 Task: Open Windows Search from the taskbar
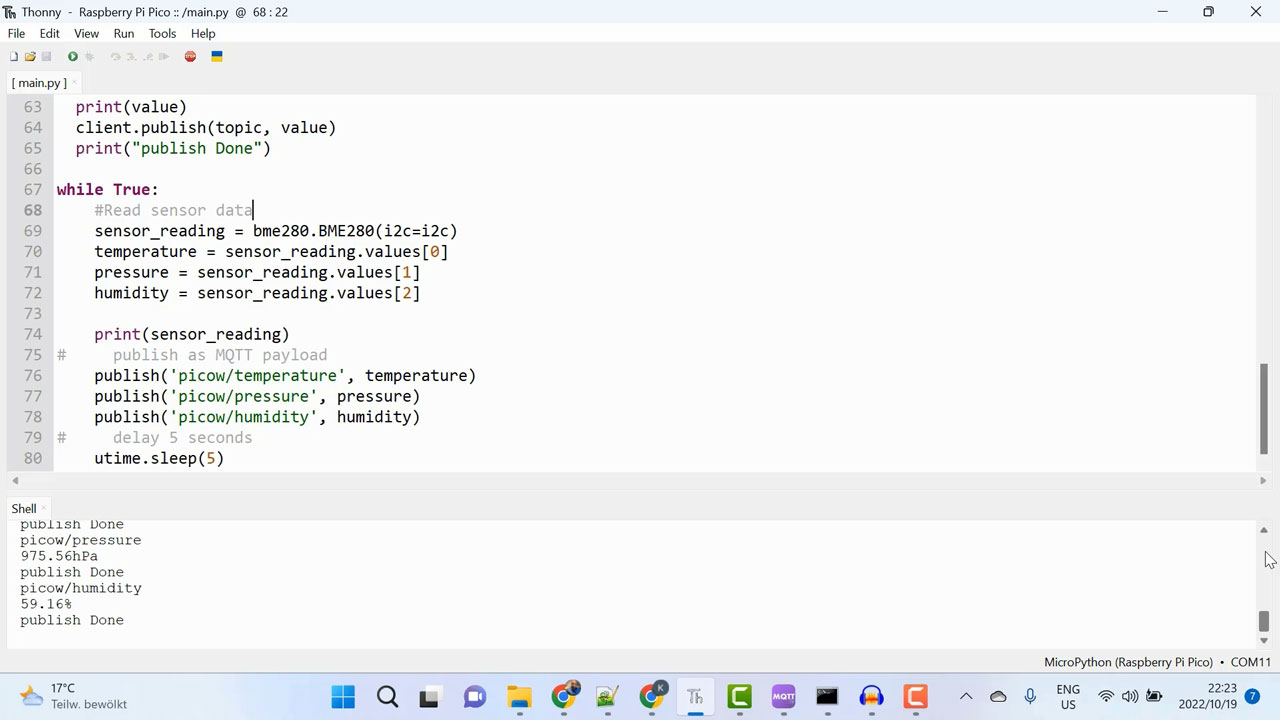(387, 696)
